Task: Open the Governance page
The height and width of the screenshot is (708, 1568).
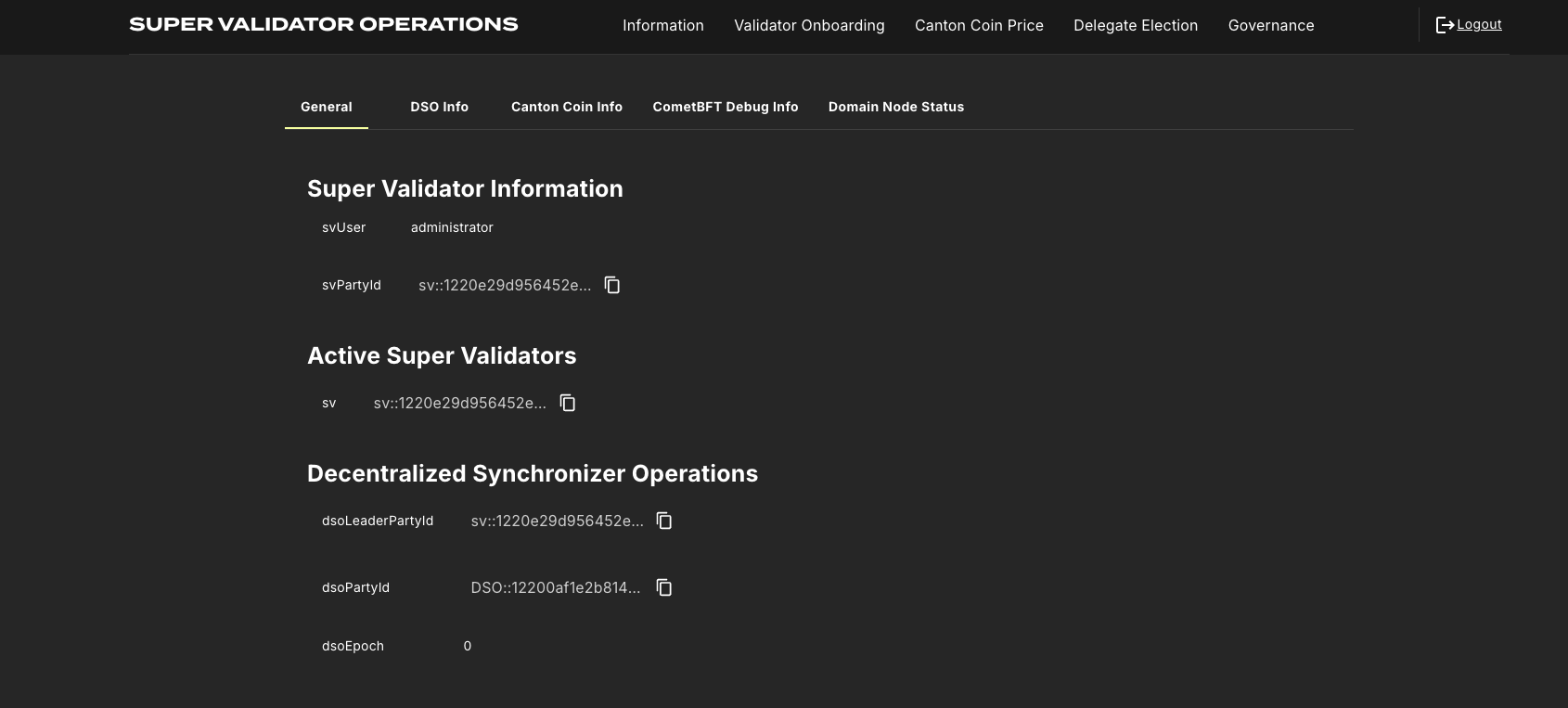Action: [1270, 25]
